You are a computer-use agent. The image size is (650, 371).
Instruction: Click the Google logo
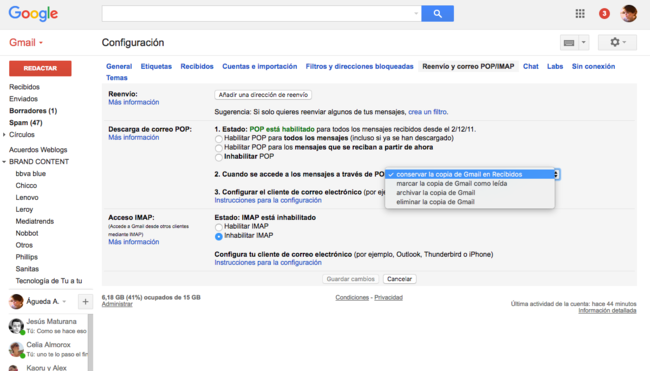click(33, 14)
